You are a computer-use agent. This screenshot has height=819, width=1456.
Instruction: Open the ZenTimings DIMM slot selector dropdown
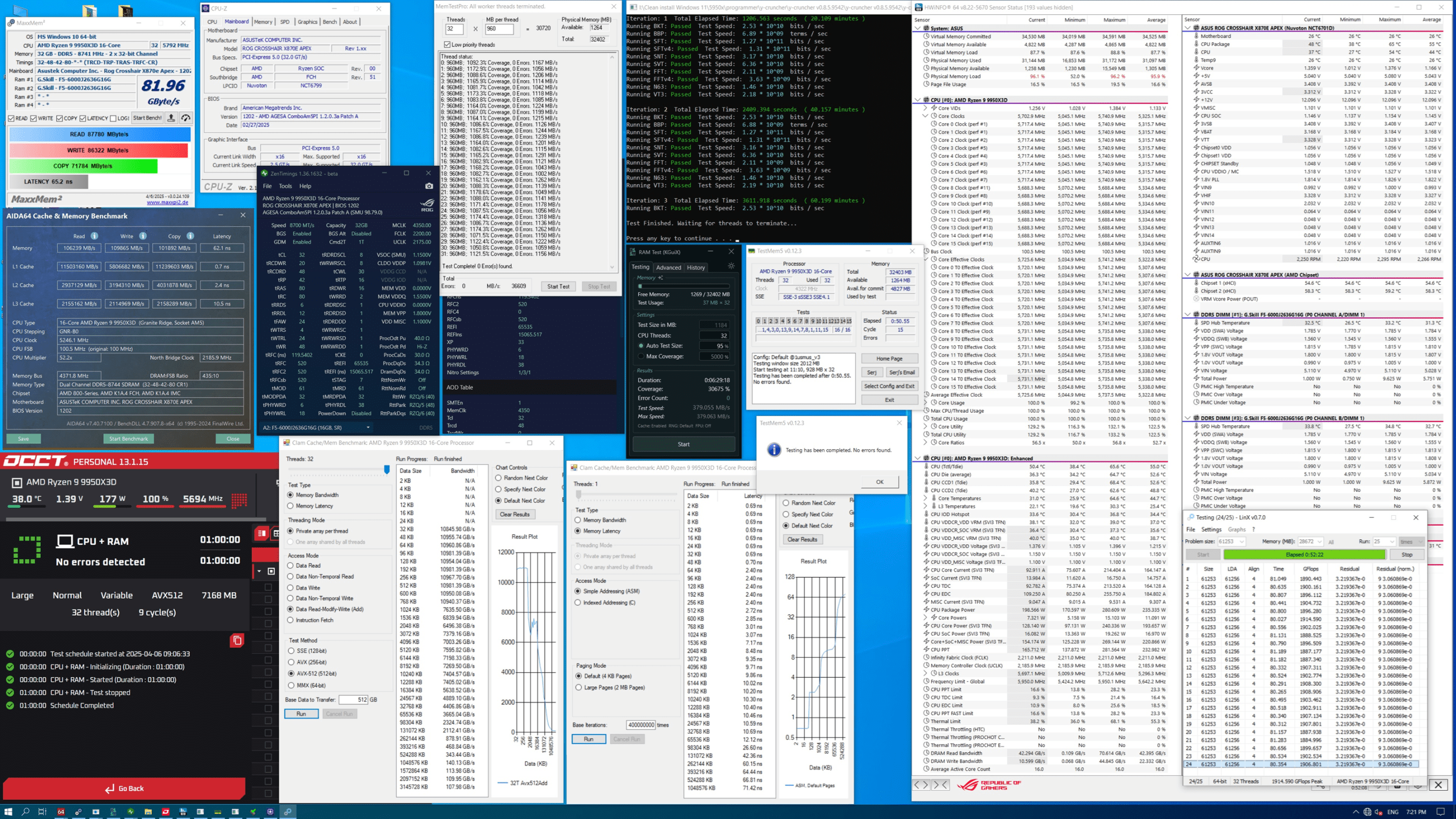pos(316,427)
